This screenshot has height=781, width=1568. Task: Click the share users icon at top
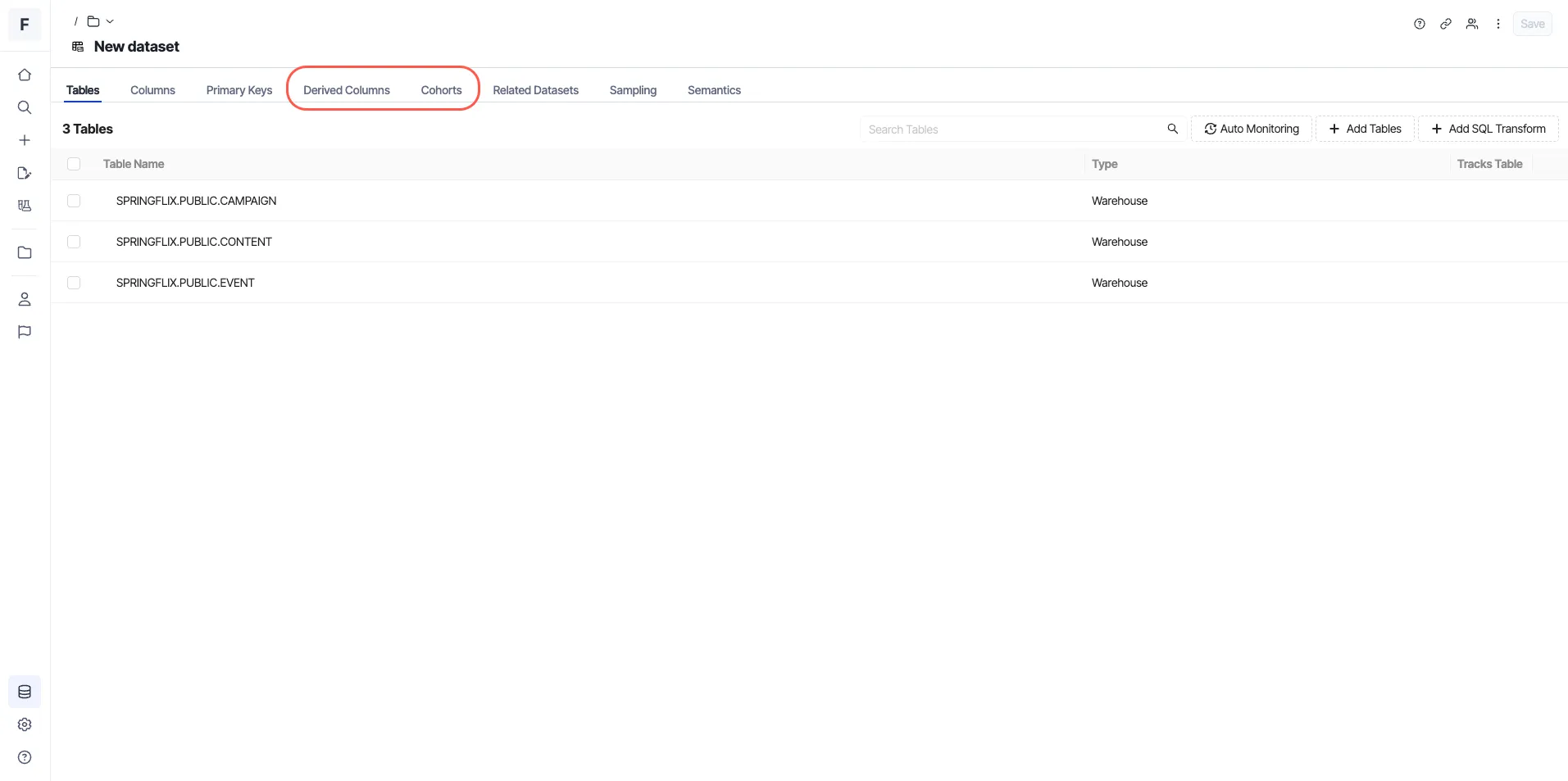coord(1472,24)
